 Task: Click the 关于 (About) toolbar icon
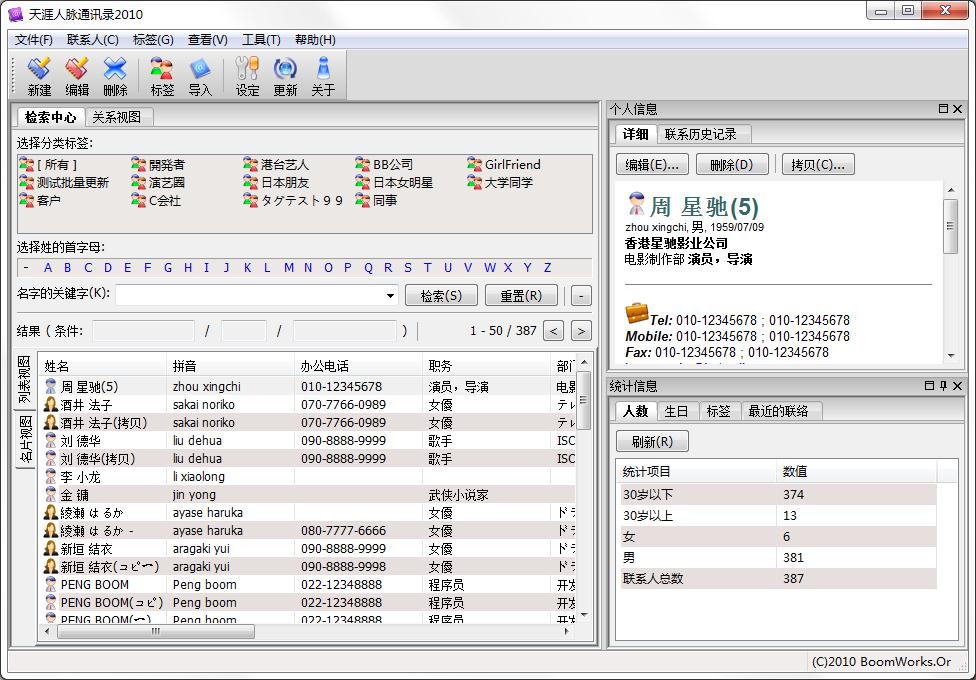pos(323,76)
